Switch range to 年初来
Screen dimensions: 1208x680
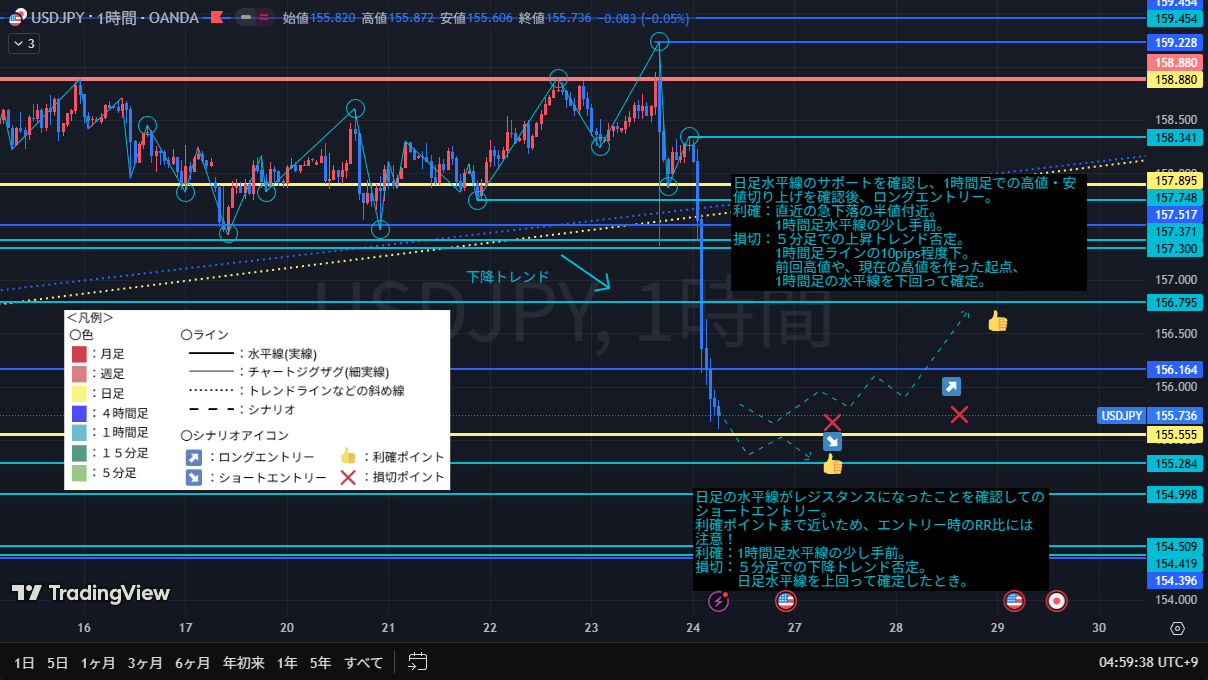(243, 662)
